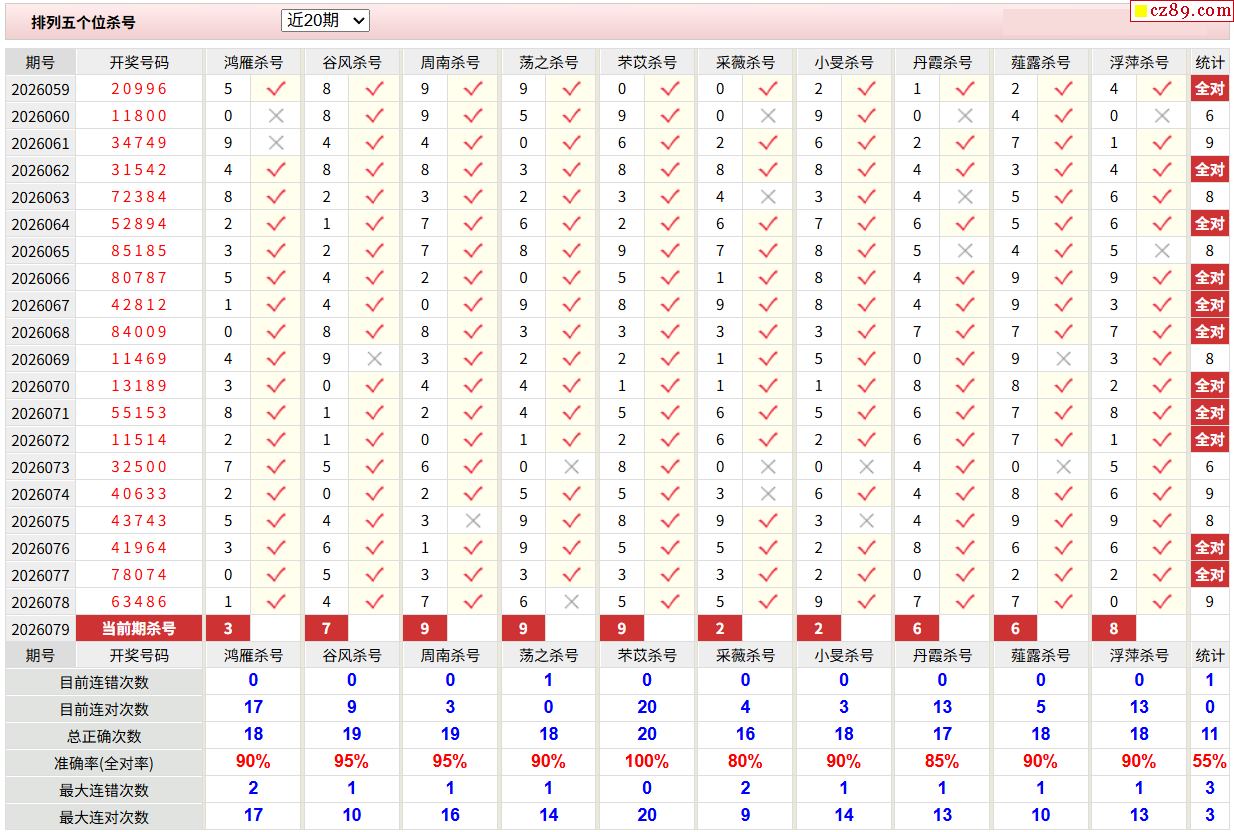This screenshot has height=832, width=1234.
Task: Click the 全对 badge in row 2026062
Action: 1210,170
